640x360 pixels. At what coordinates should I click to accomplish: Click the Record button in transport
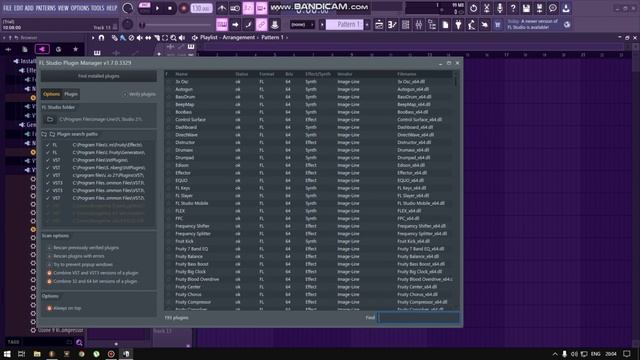click(184, 8)
